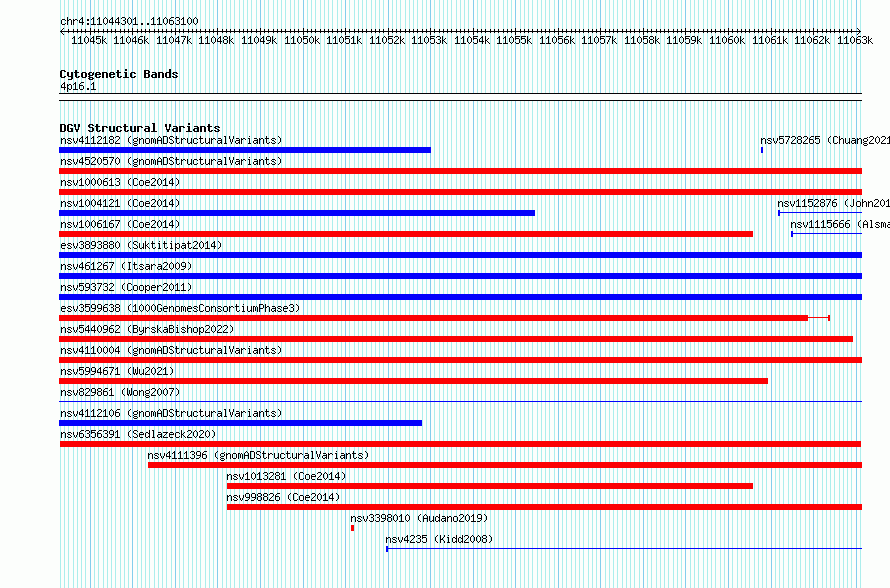Viewport: 890px width, 588px height.
Task: Click the Cytogenetic Bands track heading
Action: 119,74
